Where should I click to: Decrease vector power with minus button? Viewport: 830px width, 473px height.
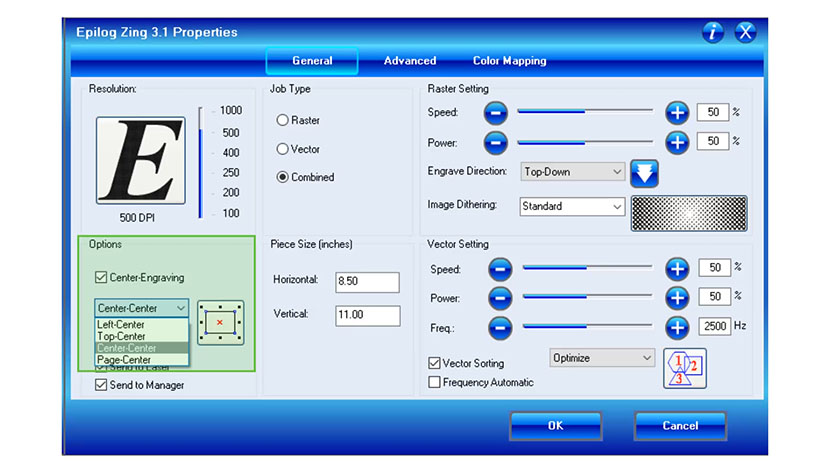click(x=498, y=297)
